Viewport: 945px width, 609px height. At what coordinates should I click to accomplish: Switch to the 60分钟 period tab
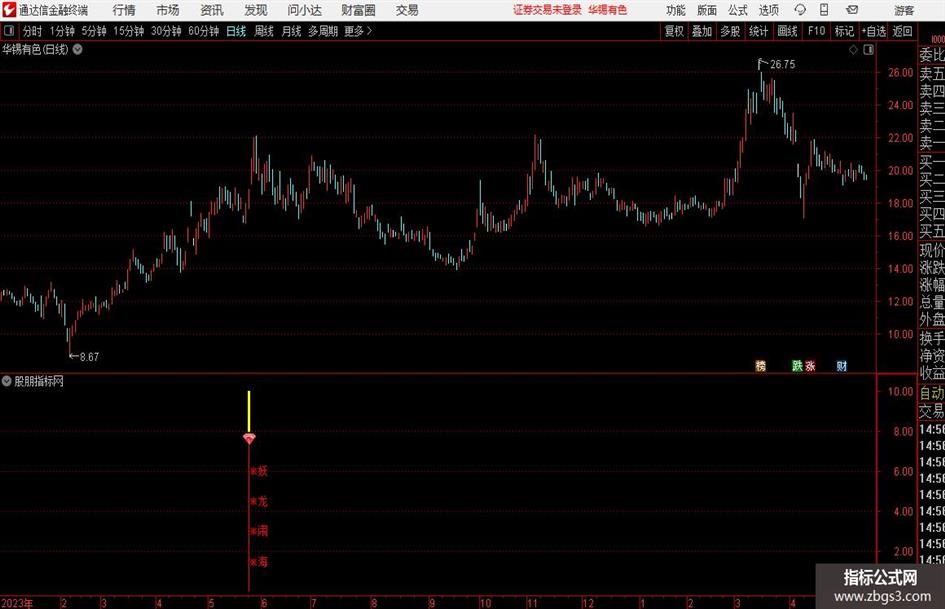pos(204,31)
